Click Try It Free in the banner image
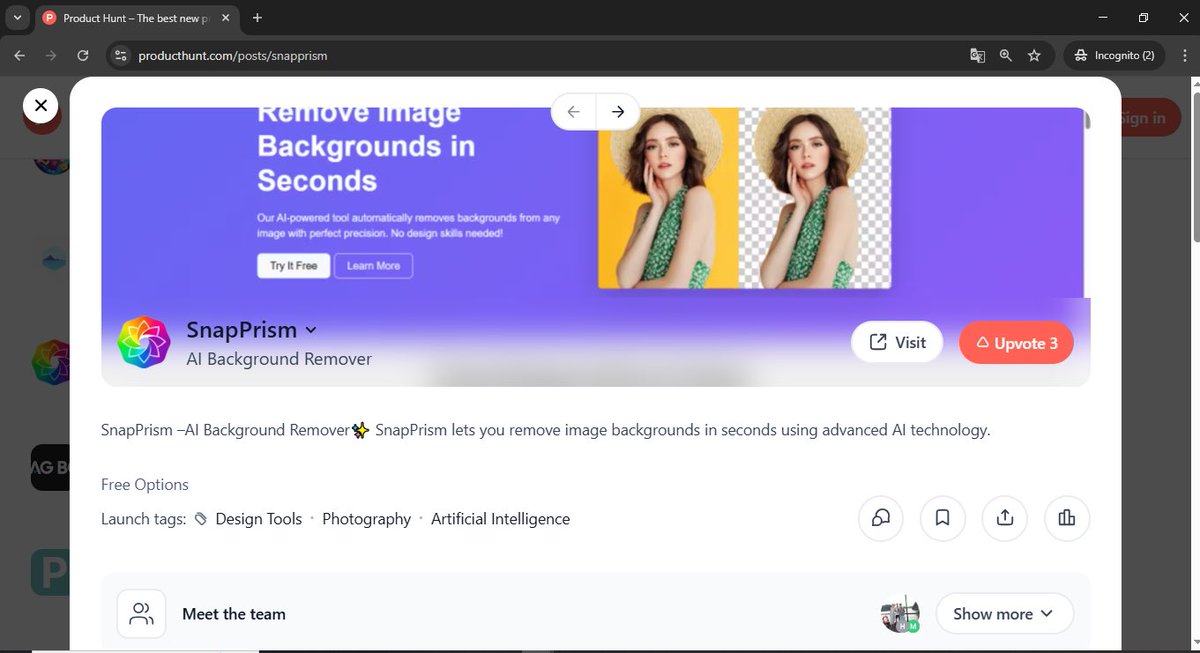 pos(292,265)
